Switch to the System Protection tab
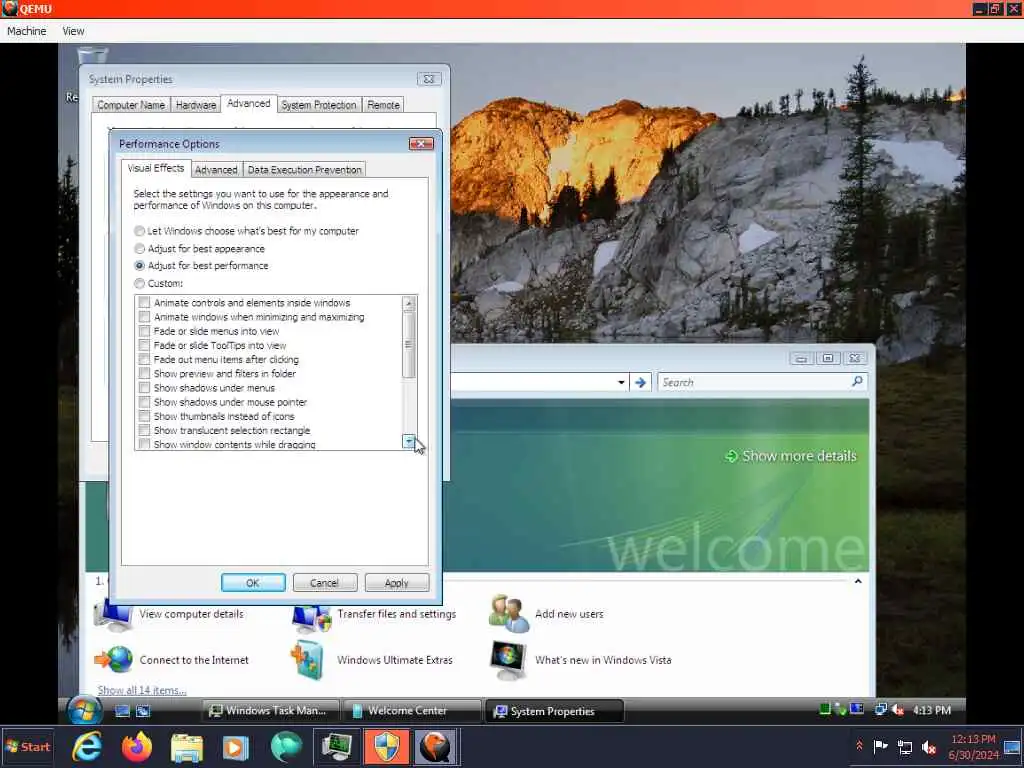Viewport: 1024px width, 768px height. coord(319,104)
